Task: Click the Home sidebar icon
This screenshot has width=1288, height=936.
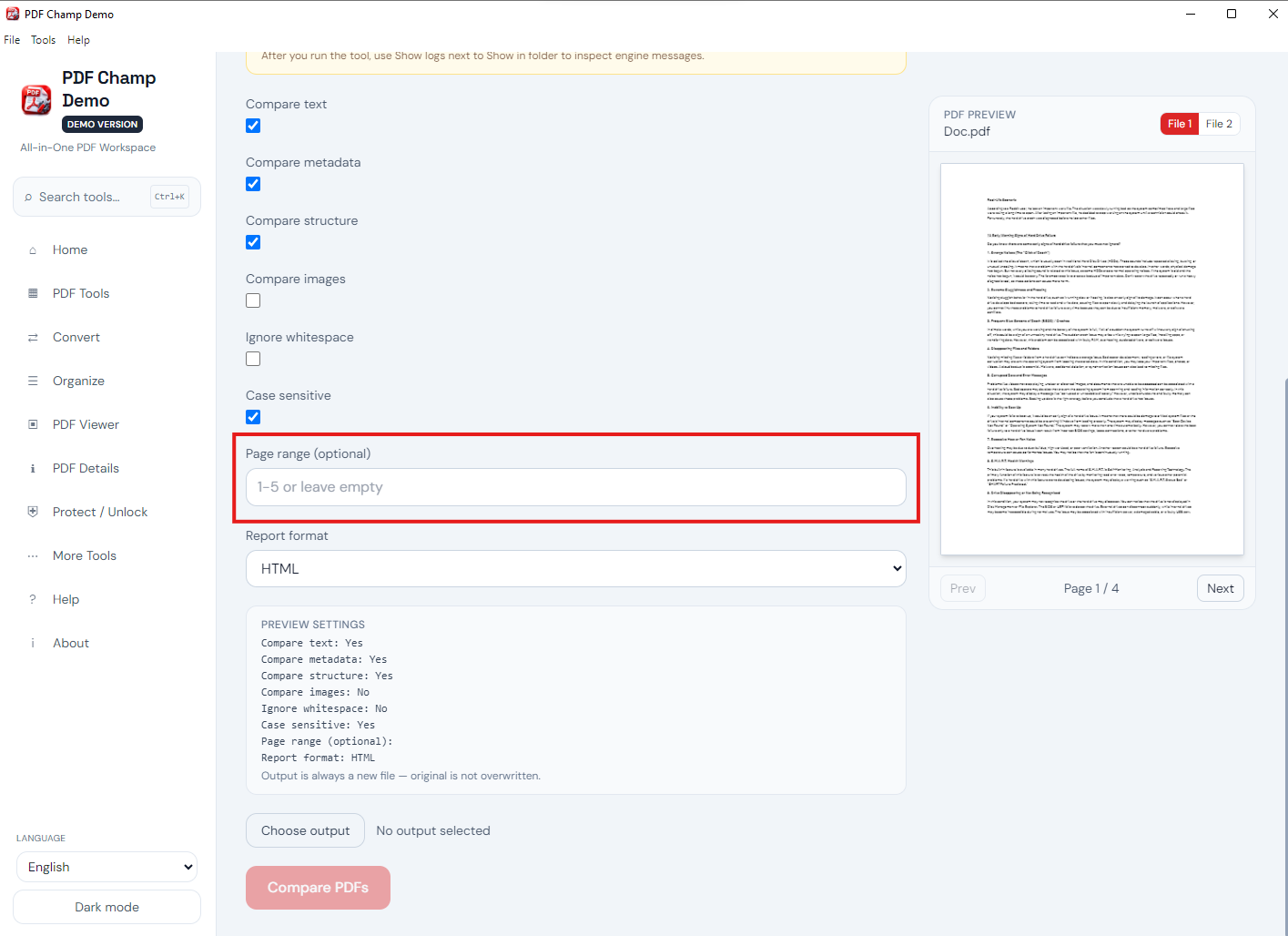Action: [x=33, y=250]
